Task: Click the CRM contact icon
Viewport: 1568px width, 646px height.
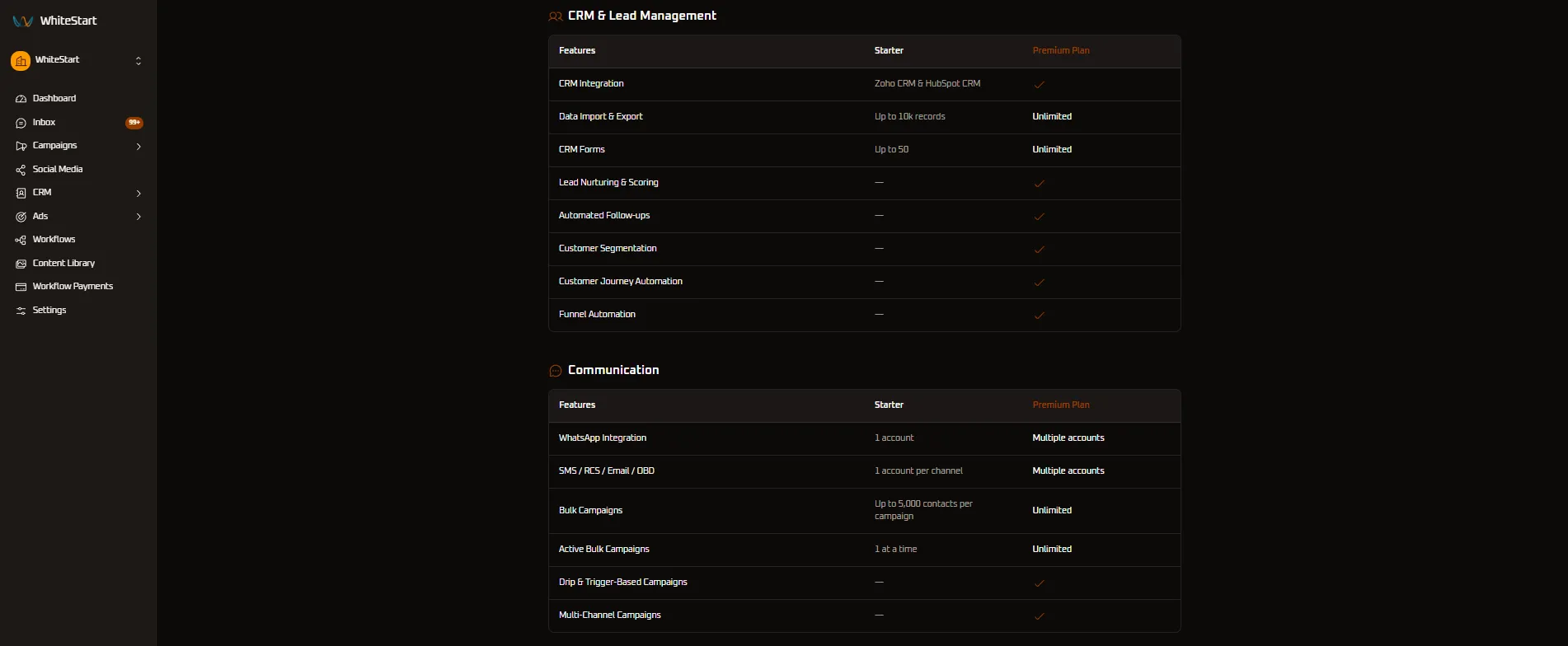Action: coord(21,193)
